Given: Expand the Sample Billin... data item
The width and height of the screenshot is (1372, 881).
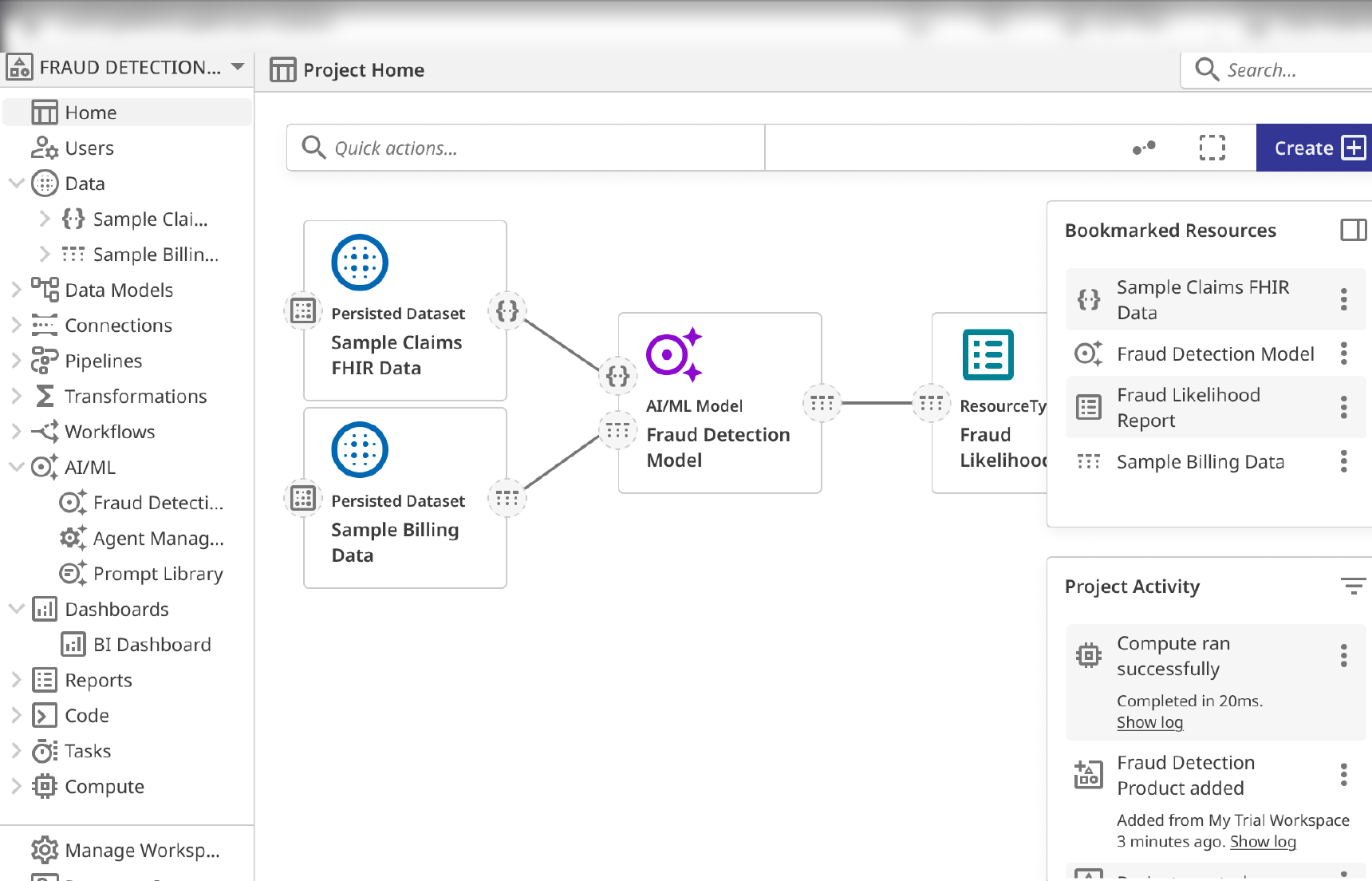Looking at the screenshot, I should pos(45,254).
